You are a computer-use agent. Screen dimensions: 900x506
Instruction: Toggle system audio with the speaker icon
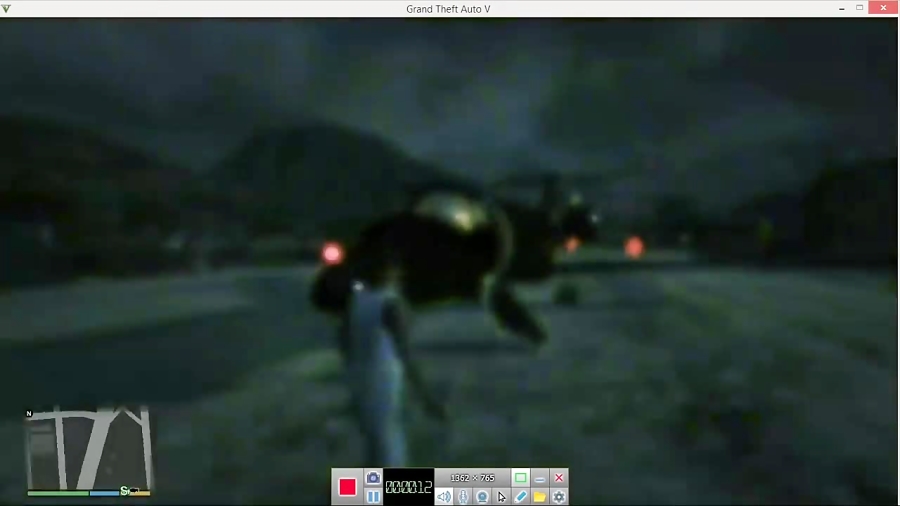pos(444,497)
